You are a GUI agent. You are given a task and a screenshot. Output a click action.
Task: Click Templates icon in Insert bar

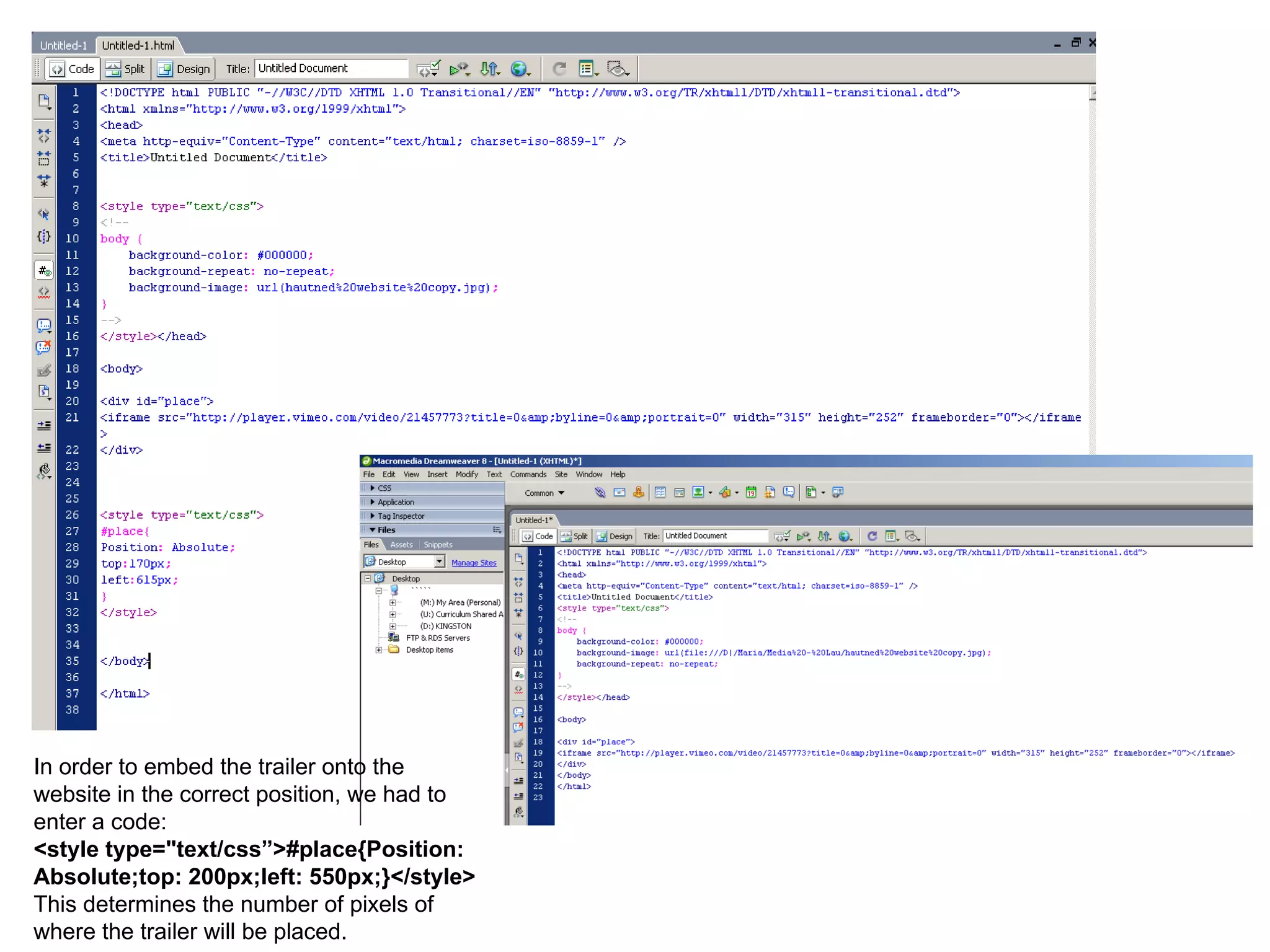click(x=811, y=493)
